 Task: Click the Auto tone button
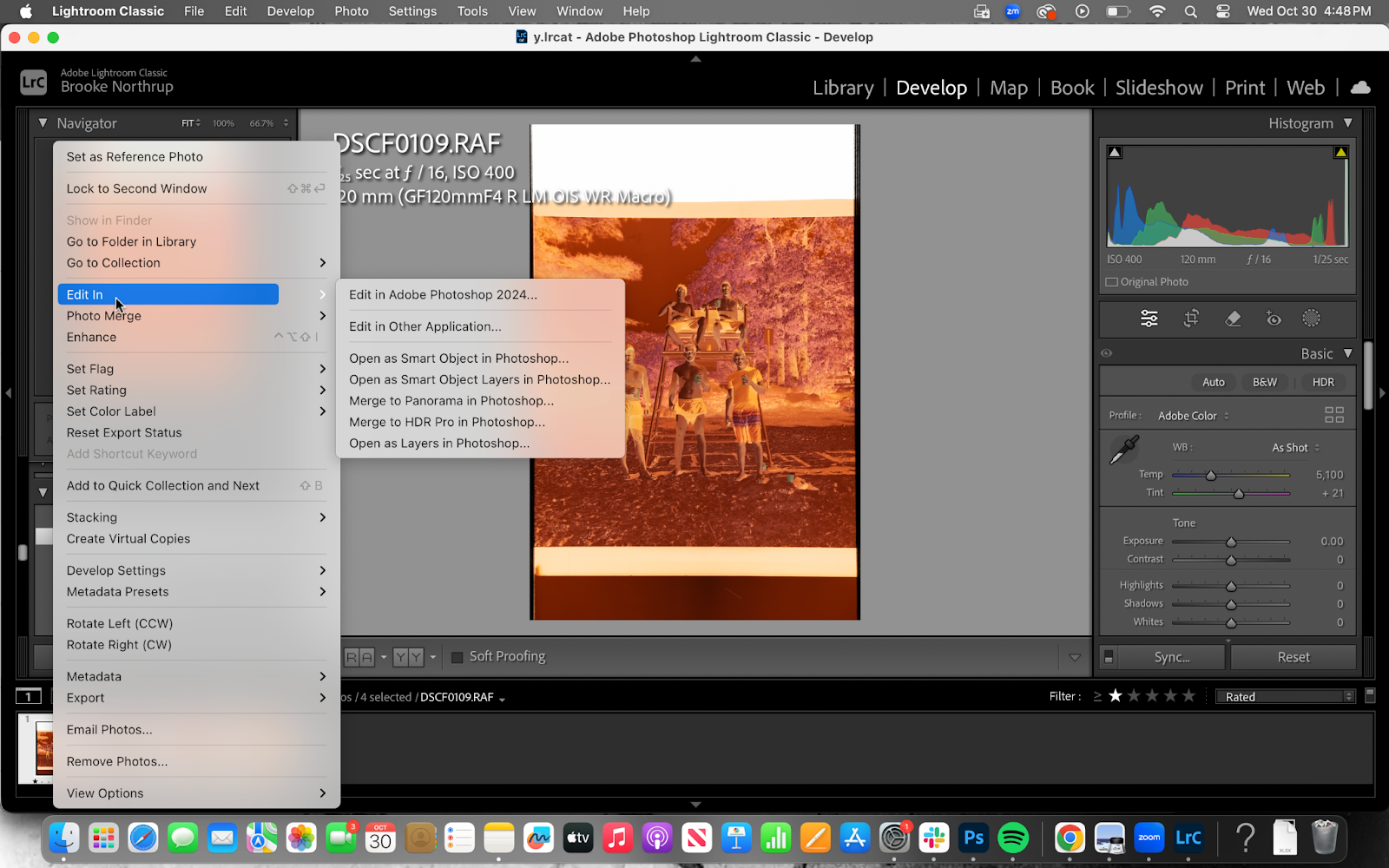[1214, 382]
